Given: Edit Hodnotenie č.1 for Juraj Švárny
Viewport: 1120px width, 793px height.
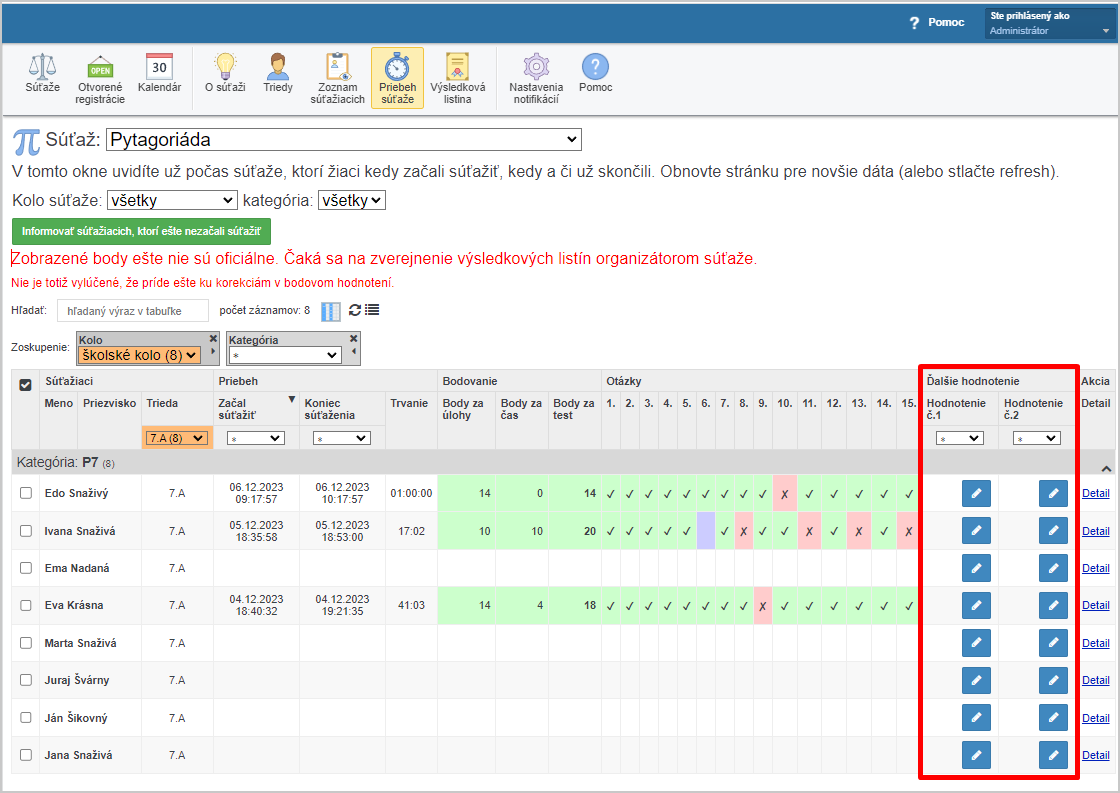Looking at the screenshot, I should pyautogui.click(x=976, y=680).
